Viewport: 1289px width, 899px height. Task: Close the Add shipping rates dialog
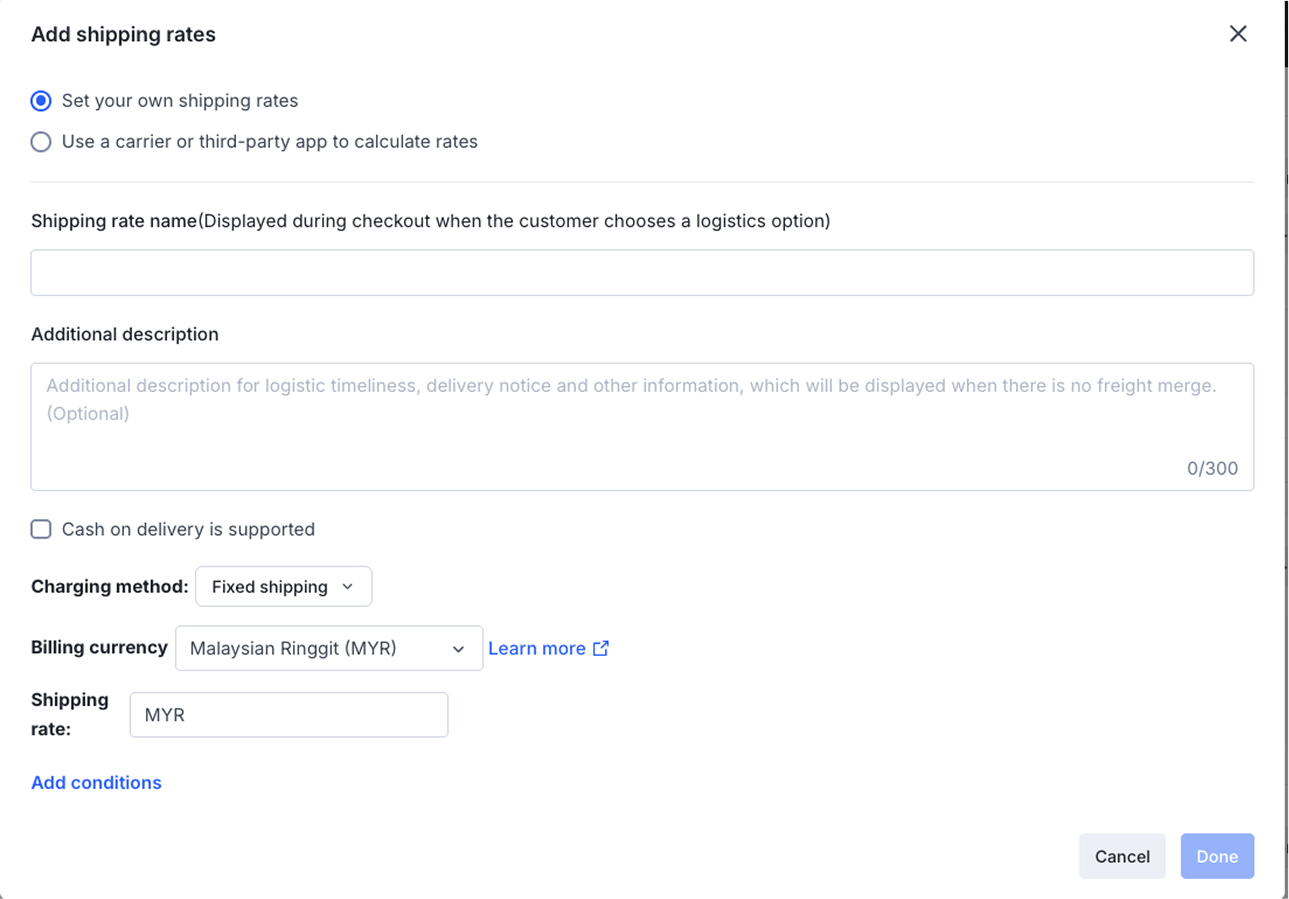coord(1238,34)
